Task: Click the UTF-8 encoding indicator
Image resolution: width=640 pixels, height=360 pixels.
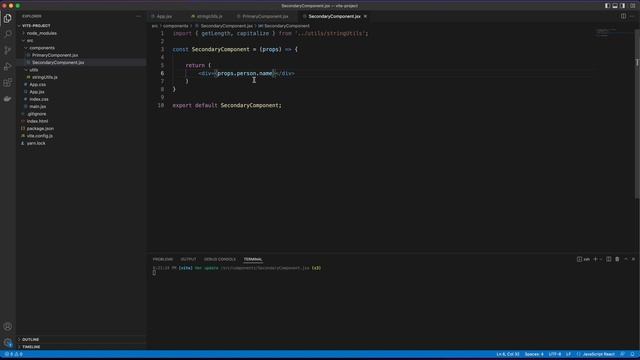Action: pos(555,354)
